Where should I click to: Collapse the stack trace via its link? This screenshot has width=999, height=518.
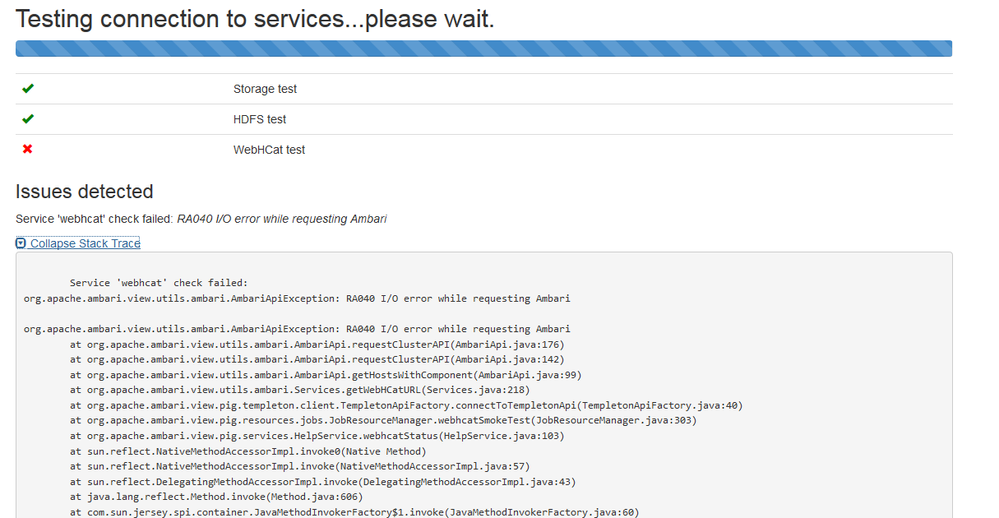pyautogui.click(x=85, y=243)
